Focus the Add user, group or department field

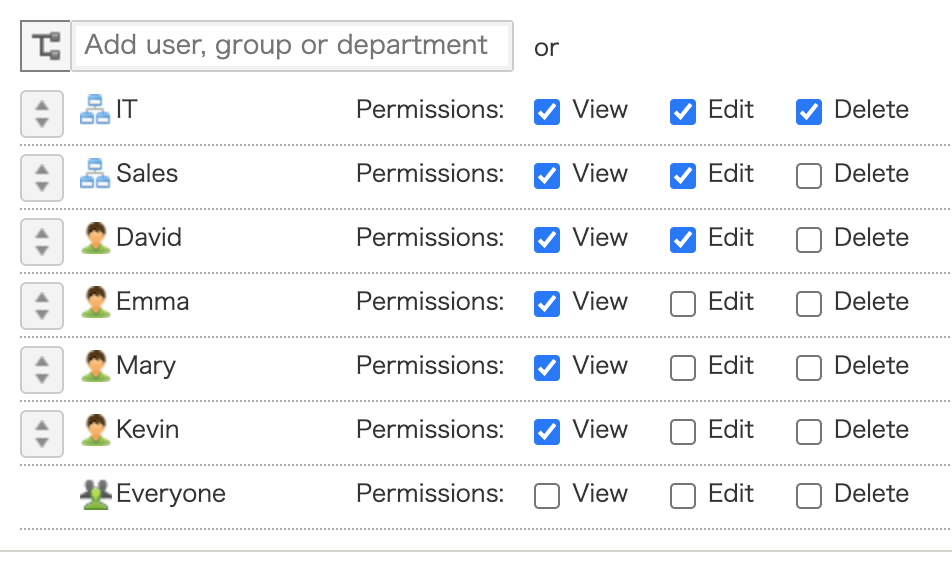(292, 46)
